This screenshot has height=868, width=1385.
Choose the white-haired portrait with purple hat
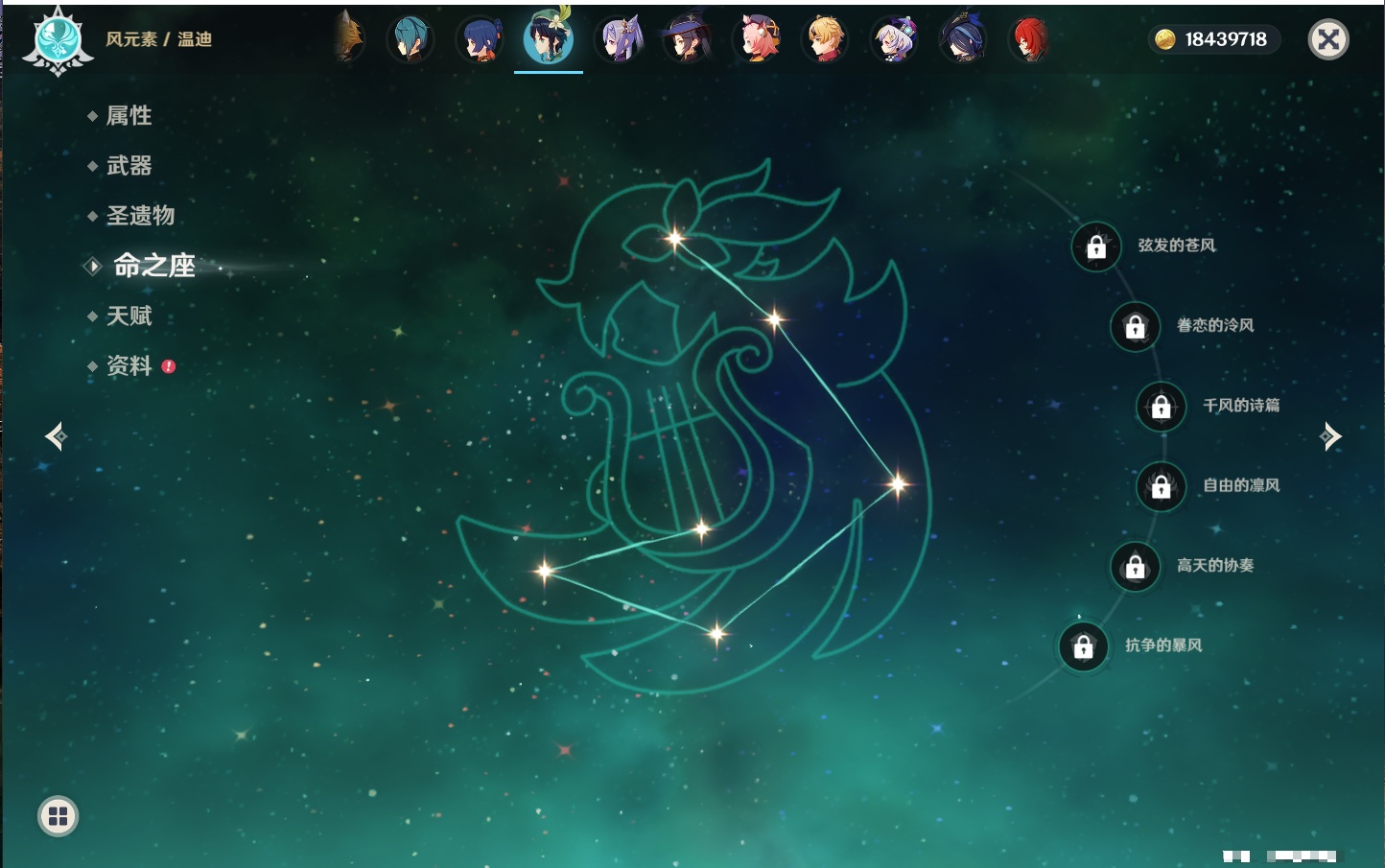tap(895, 39)
